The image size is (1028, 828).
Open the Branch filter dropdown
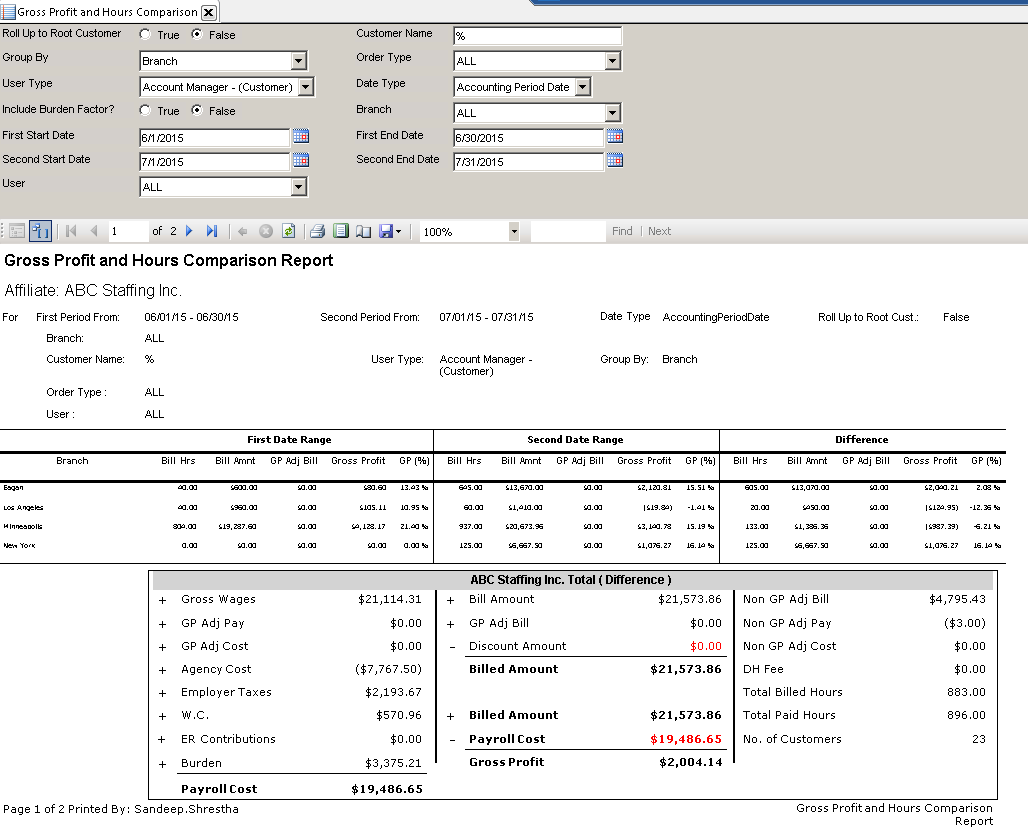pos(612,113)
